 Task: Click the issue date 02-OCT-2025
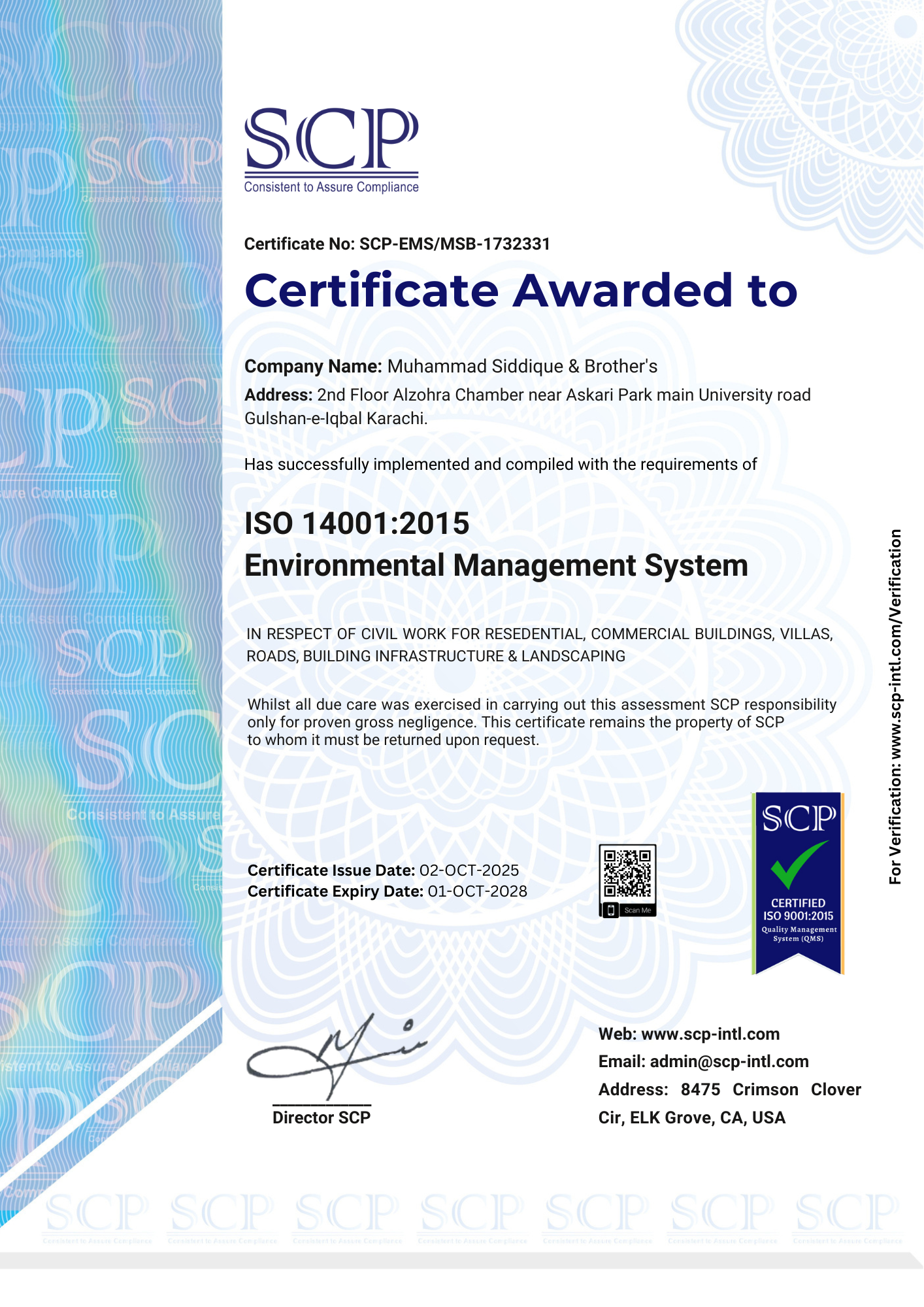click(469, 870)
